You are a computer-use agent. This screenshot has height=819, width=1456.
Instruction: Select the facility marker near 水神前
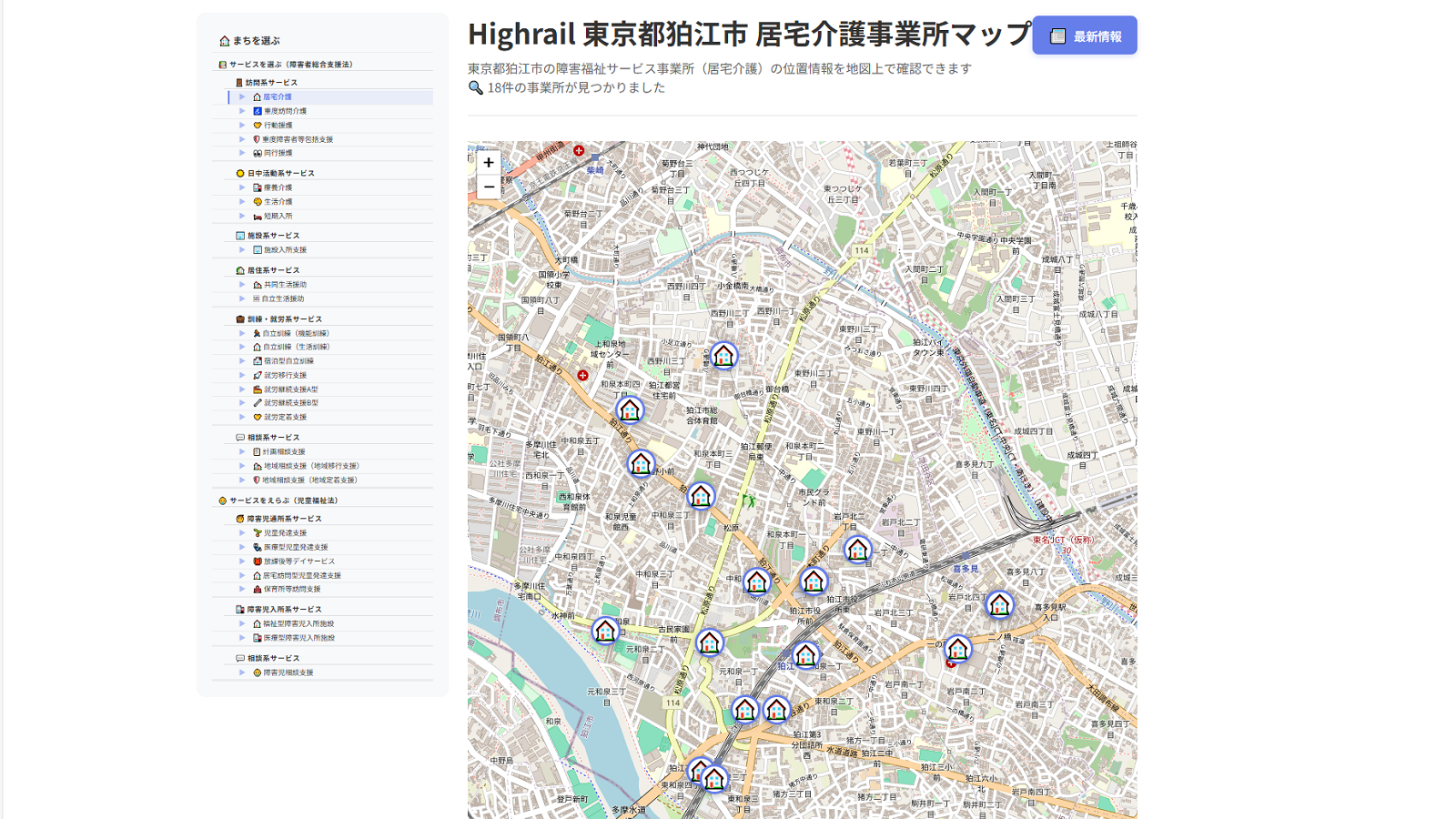(605, 631)
